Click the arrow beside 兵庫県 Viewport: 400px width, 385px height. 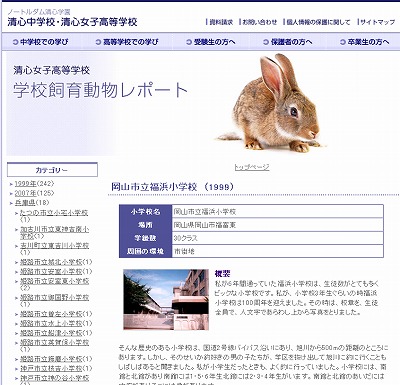click(x=11, y=203)
